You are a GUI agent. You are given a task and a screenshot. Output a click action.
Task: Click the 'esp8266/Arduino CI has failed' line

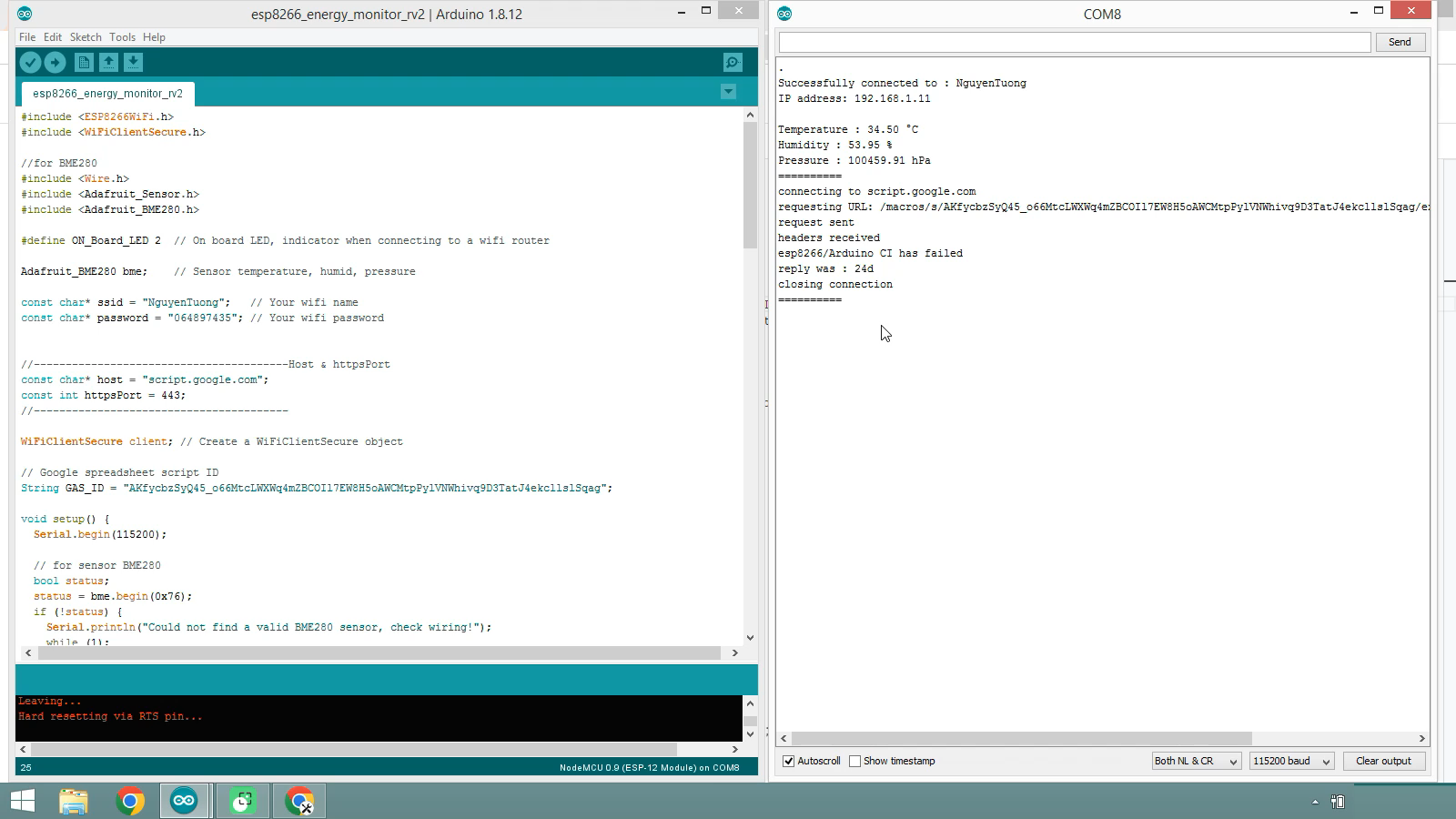pos(870,253)
